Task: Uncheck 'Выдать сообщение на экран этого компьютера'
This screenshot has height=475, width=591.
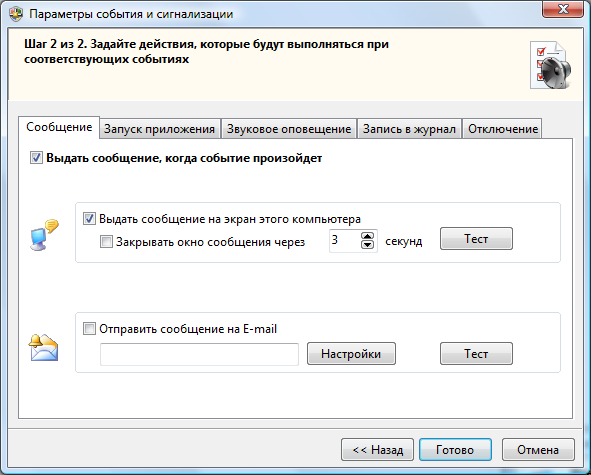Action: click(x=89, y=219)
